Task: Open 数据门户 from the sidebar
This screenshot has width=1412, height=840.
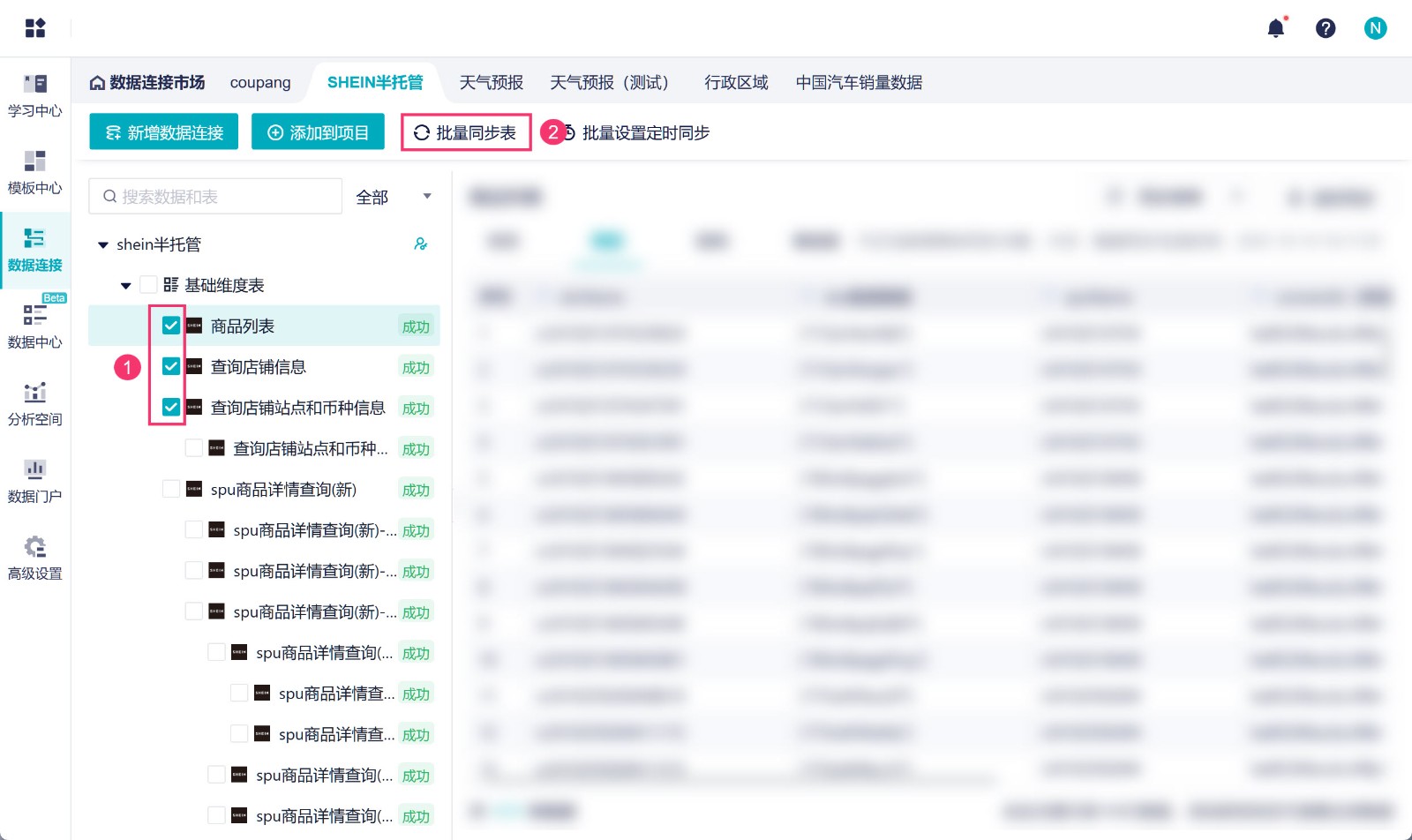Action: [35, 482]
